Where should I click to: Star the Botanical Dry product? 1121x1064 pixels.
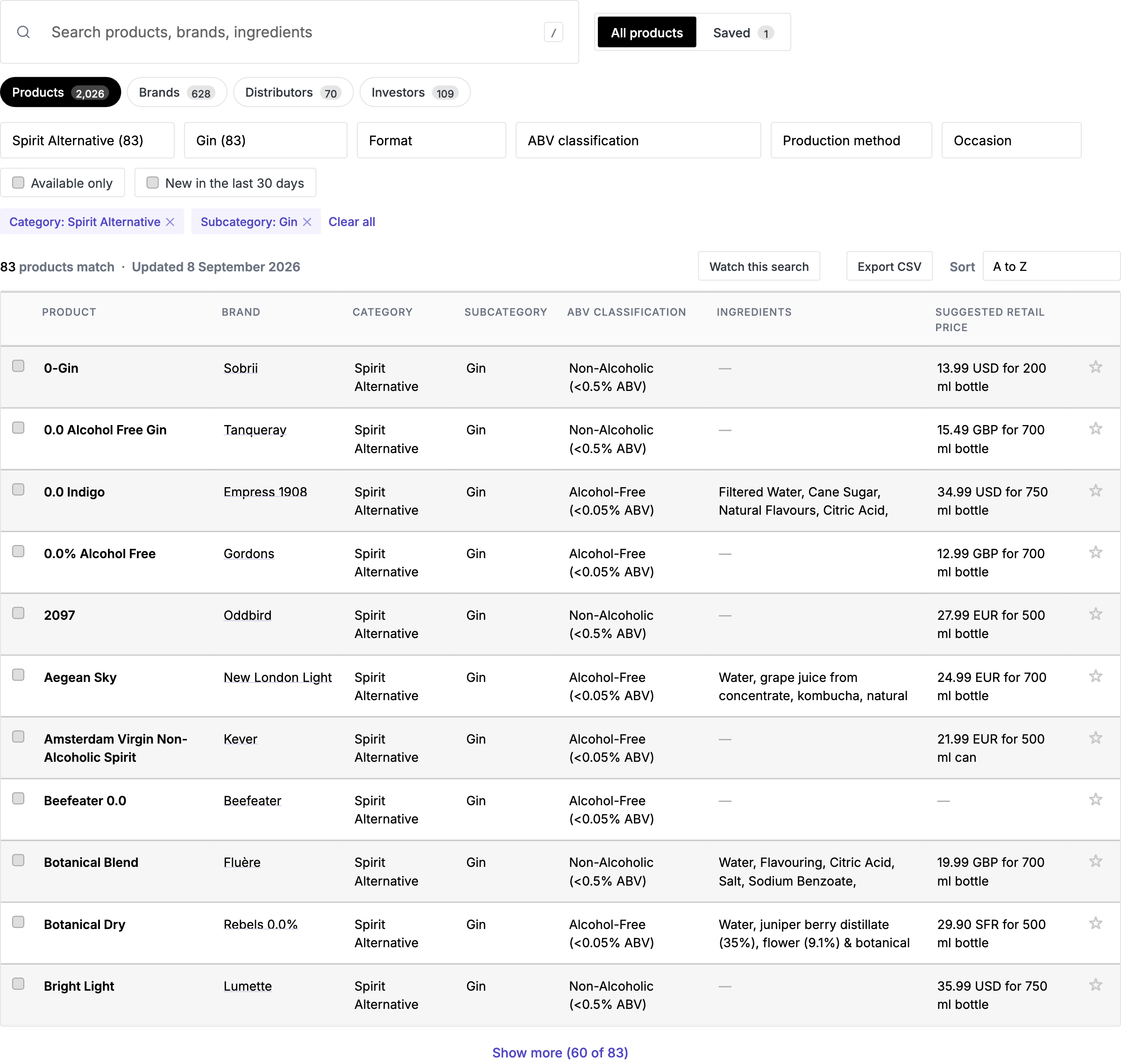(x=1095, y=923)
